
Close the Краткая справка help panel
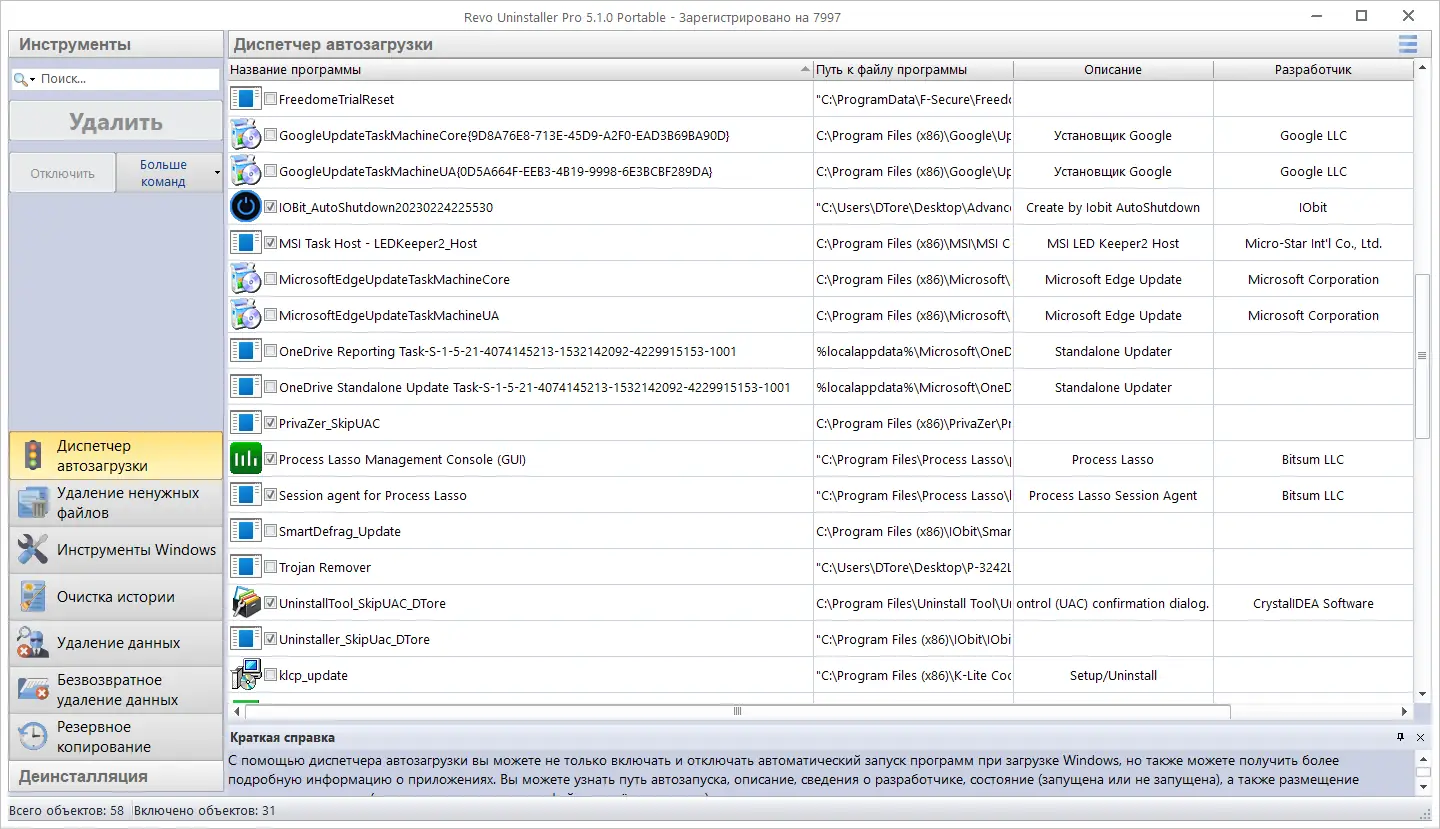(x=1421, y=737)
